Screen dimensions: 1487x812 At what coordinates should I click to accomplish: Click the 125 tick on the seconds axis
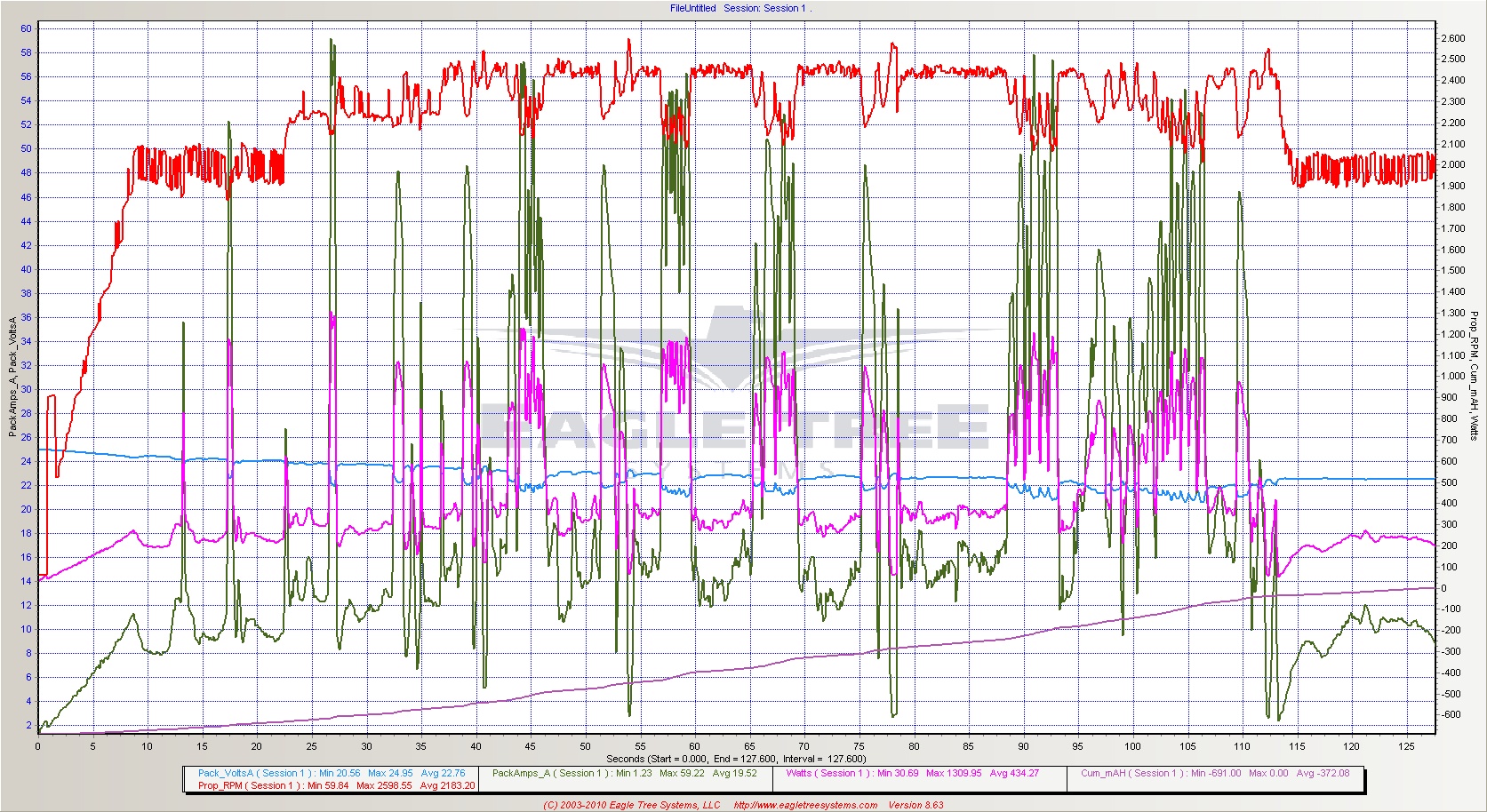pos(1406,746)
